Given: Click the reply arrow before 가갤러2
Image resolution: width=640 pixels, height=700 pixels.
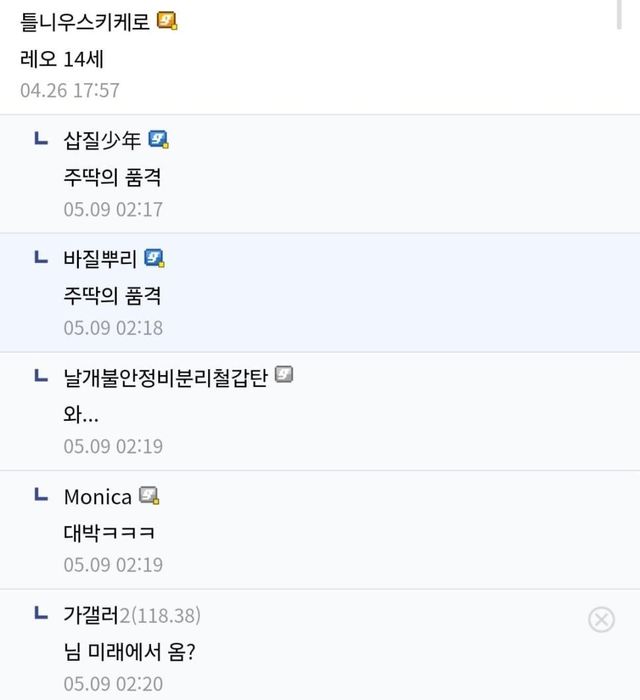Looking at the screenshot, I should tap(41, 612).
